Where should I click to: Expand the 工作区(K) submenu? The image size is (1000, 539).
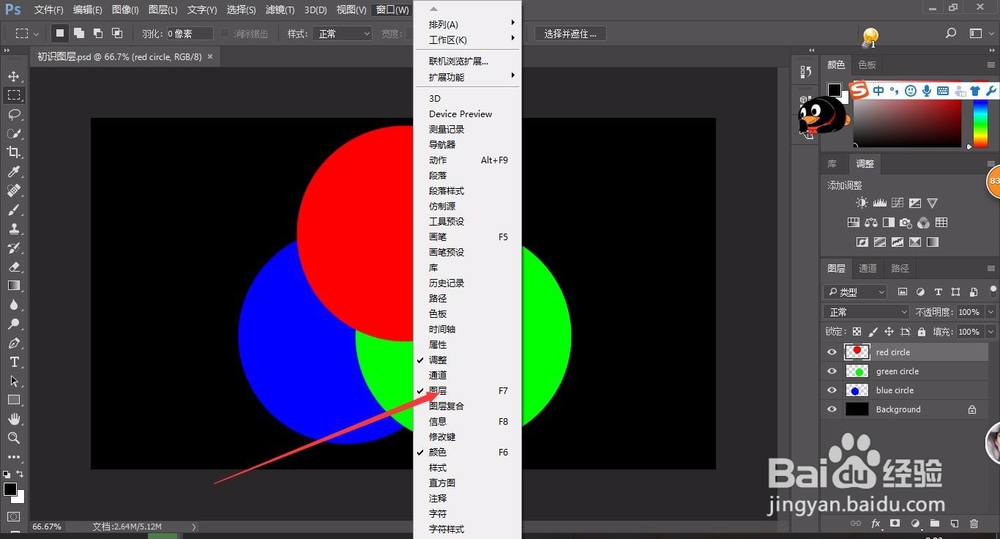[469, 40]
